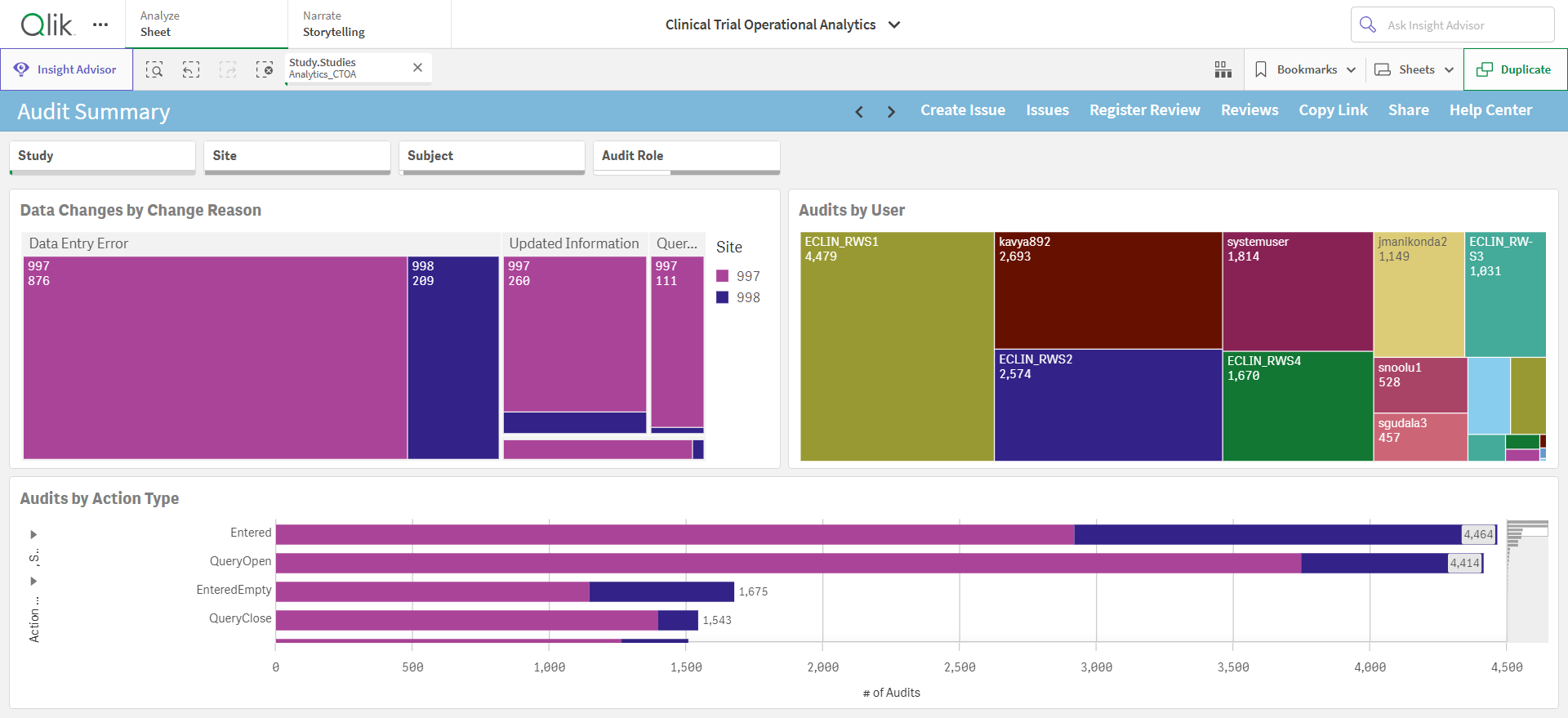Expand the Clinical Trial Operational Analytics menu

[x=782, y=25]
